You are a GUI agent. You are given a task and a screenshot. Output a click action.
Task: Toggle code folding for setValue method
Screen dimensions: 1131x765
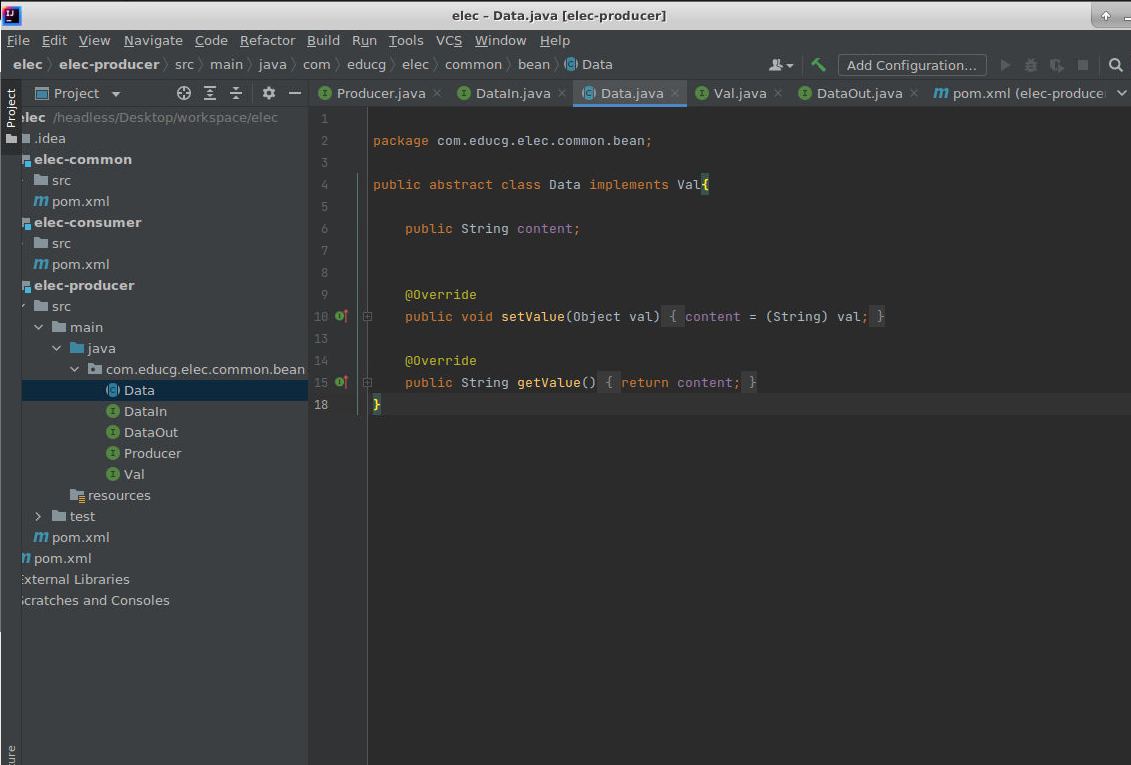click(367, 316)
